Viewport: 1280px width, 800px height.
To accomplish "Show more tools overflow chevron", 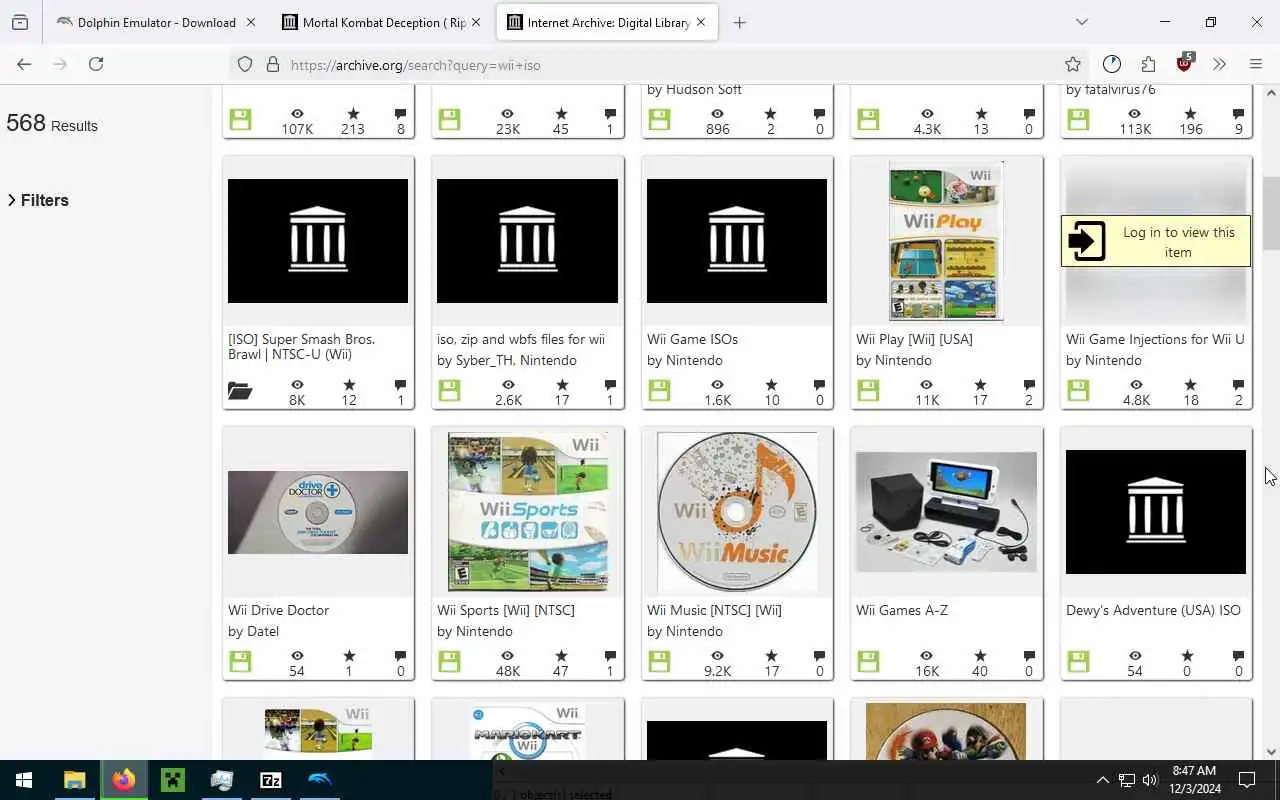I will click(1219, 64).
